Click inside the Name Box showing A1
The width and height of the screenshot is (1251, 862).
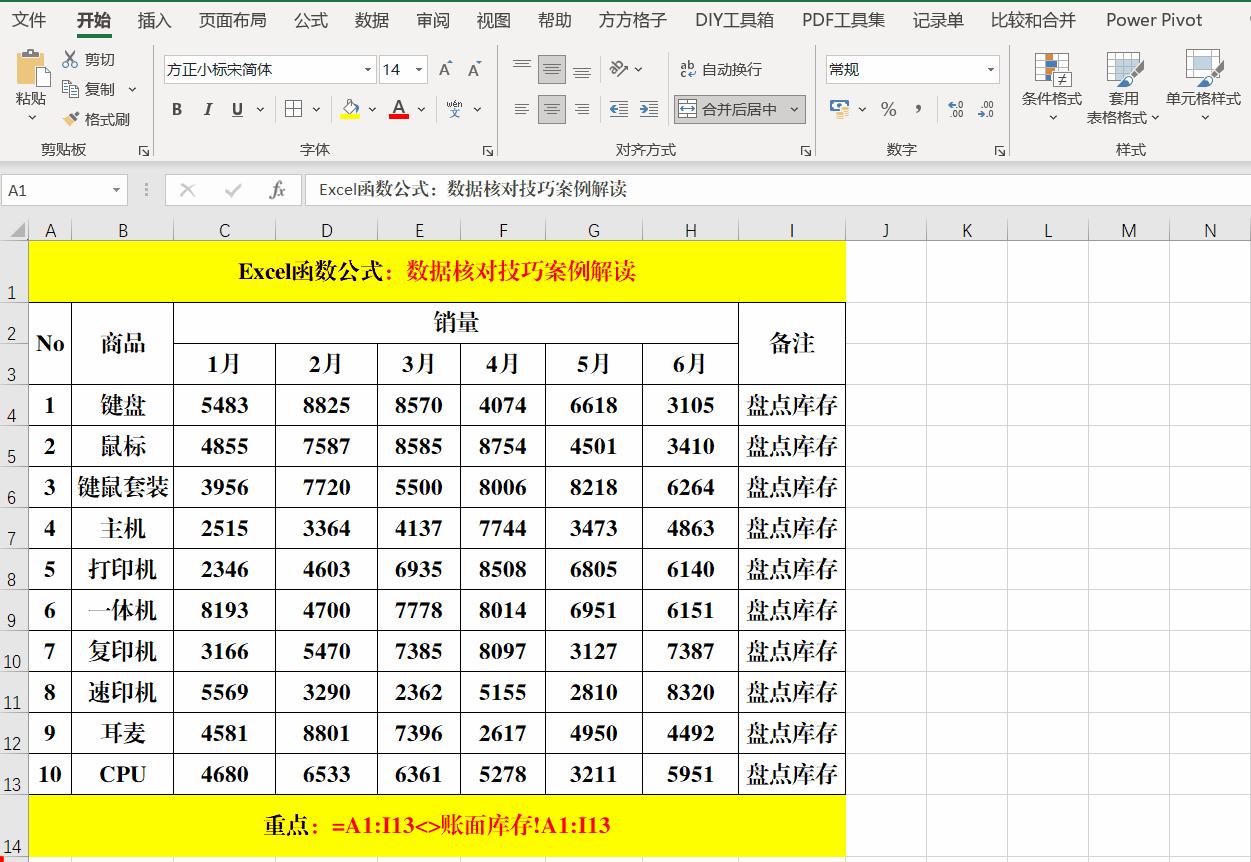point(55,190)
